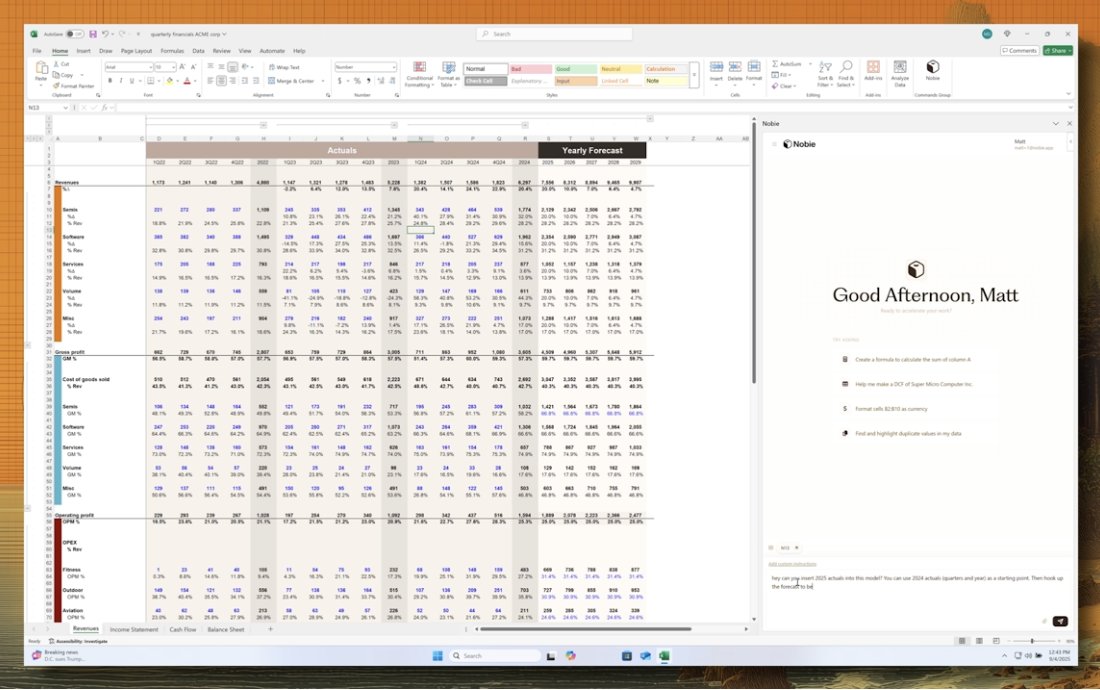The height and width of the screenshot is (690, 1100).
Task: Open the File menu
Action: pyautogui.click(x=36, y=51)
